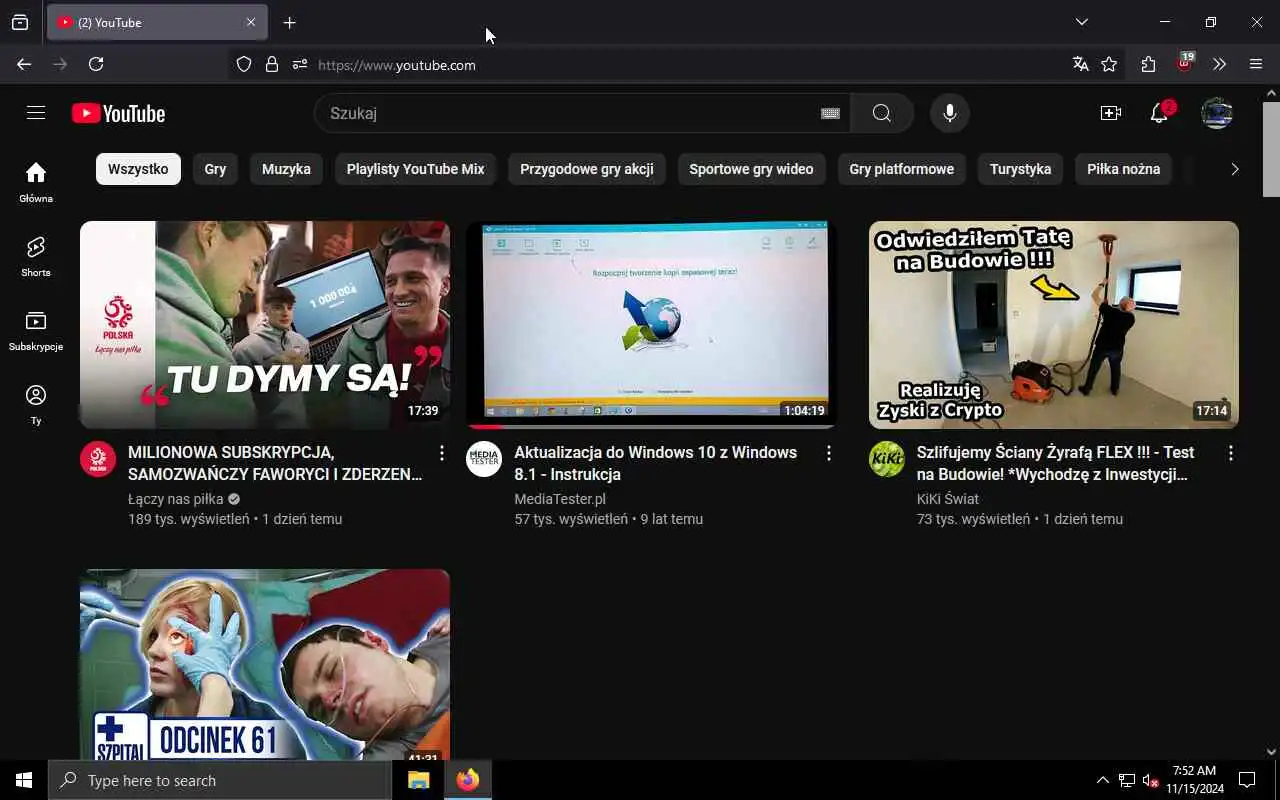Screen dimensions: 1280x800
Task: Select the Turystyka chip
Action: click(1020, 169)
